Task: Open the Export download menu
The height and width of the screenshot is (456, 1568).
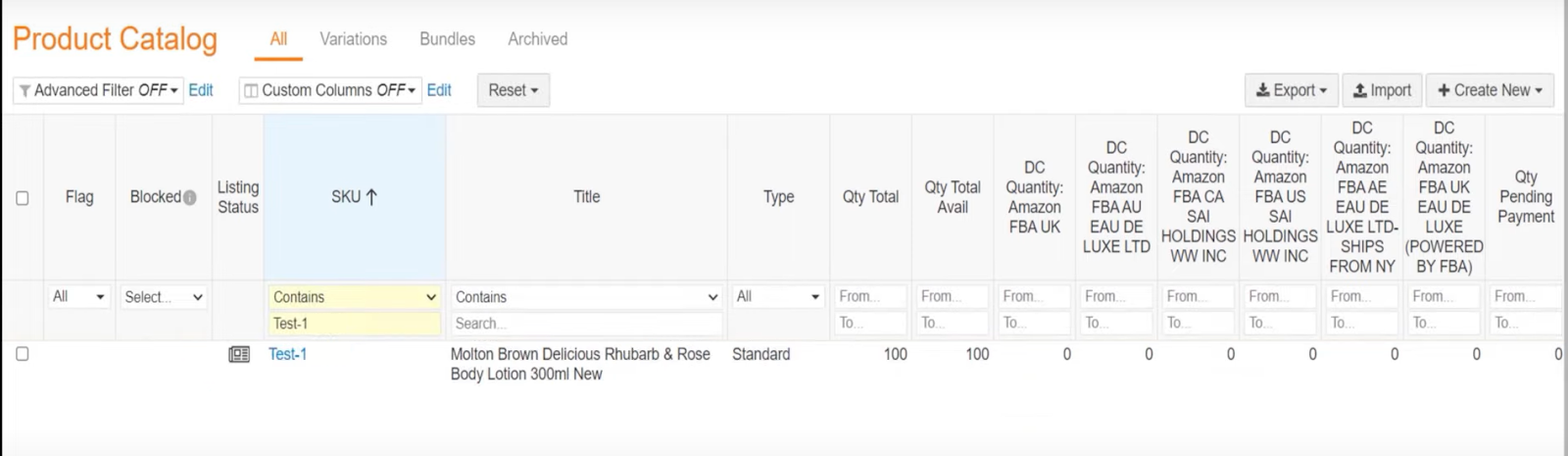Action: pyautogui.click(x=1291, y=90)
